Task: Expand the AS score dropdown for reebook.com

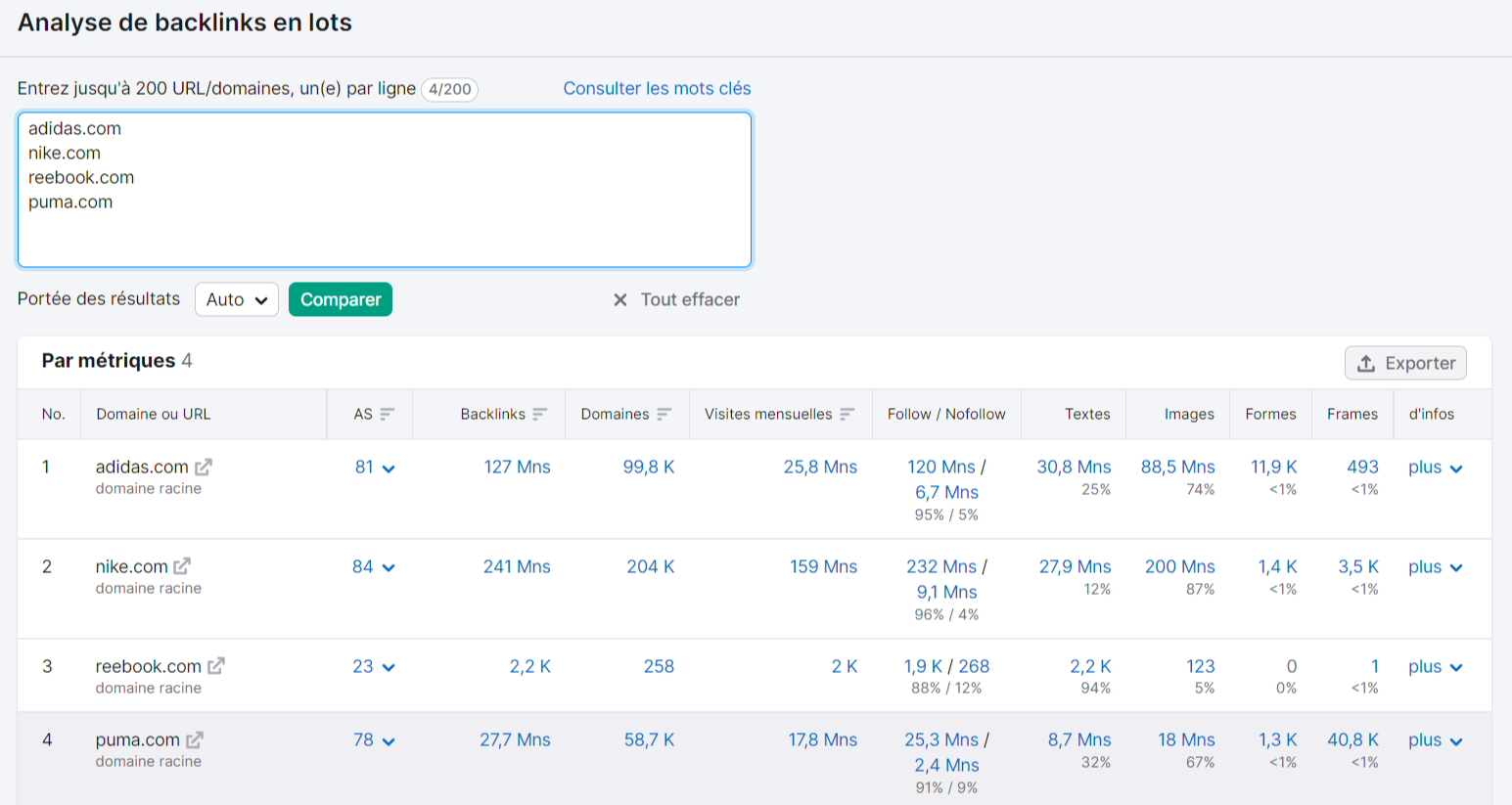Action: pyautogui.click(x=387, y=667)
